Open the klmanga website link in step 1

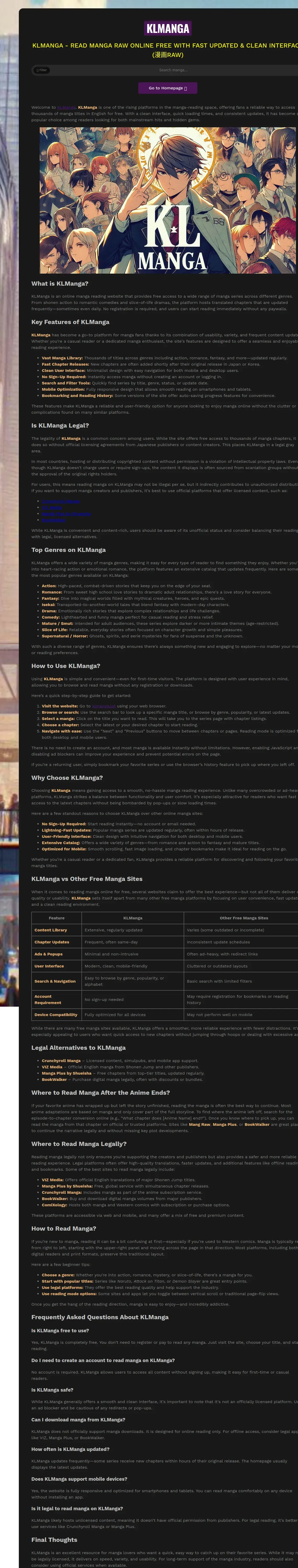tap(104, 706)
